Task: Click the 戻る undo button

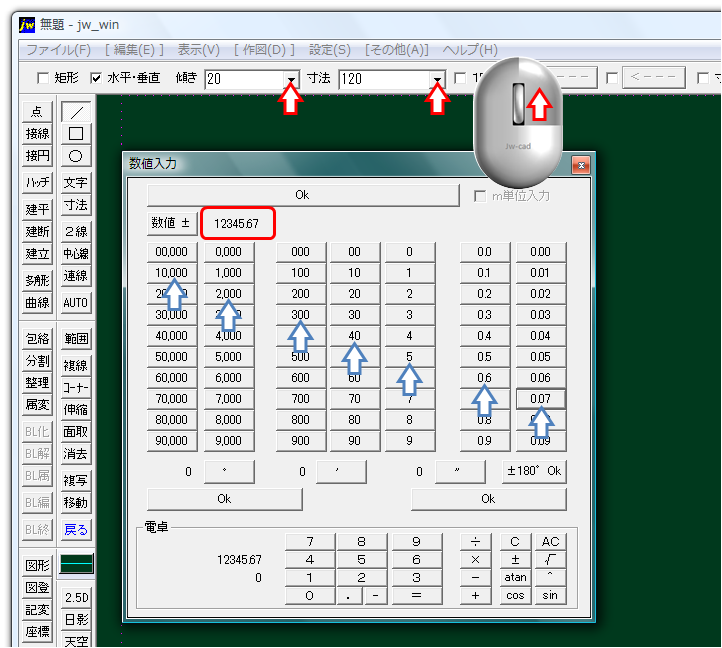Action: click(76, 529)
